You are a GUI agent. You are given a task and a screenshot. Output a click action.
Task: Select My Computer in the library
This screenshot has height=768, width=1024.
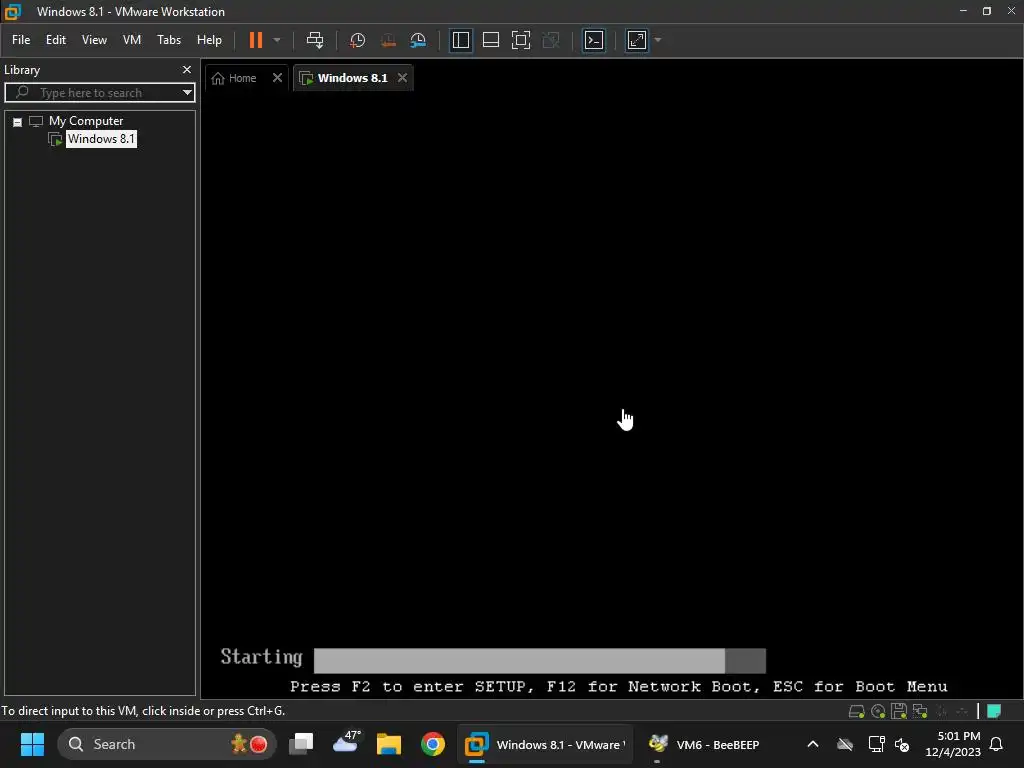tap(86, 121)
